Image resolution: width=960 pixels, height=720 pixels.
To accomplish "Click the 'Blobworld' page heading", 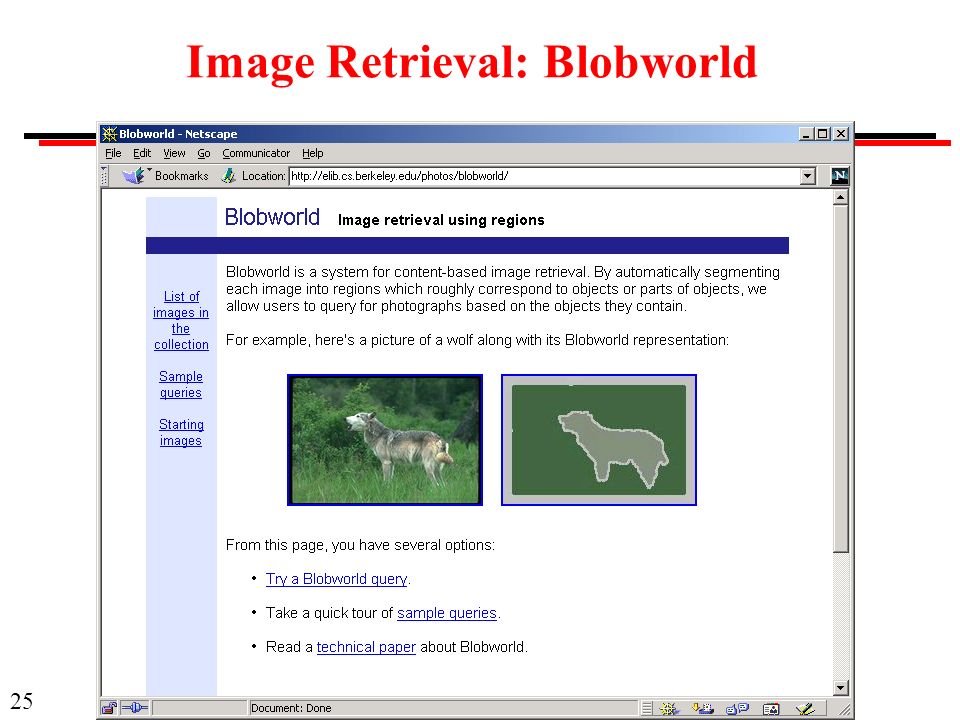I will (x=272, y=217).
